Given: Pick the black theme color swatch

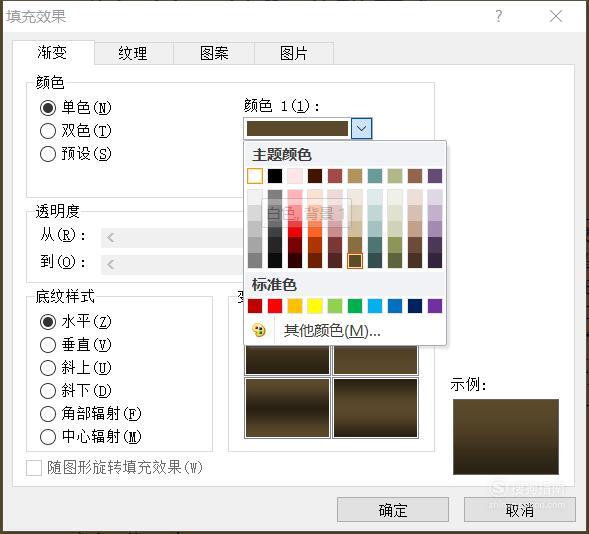Looking at the screenshot, I should [275, 176].
